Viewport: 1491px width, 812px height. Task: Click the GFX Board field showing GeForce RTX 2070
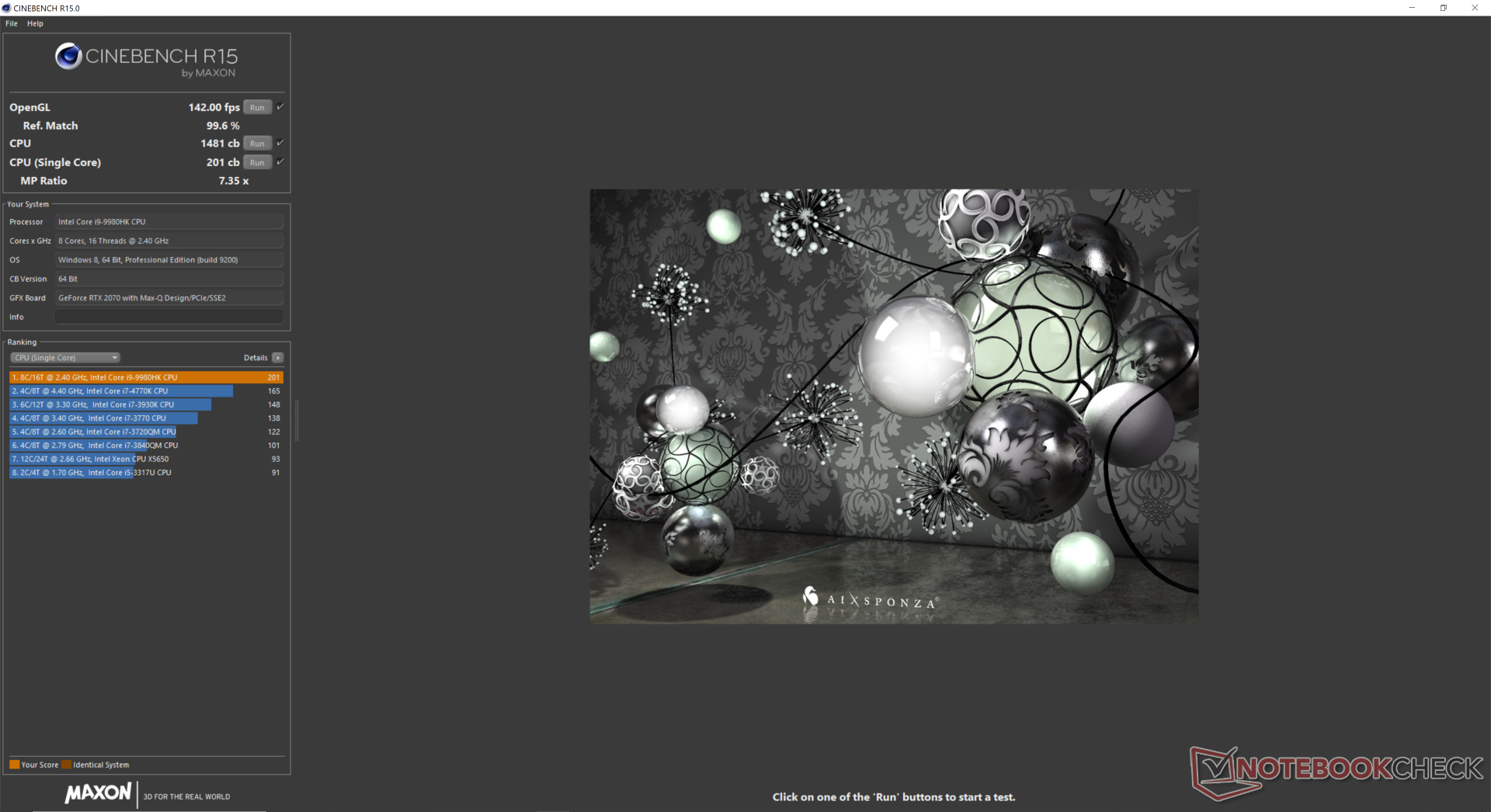pos(169,298)
